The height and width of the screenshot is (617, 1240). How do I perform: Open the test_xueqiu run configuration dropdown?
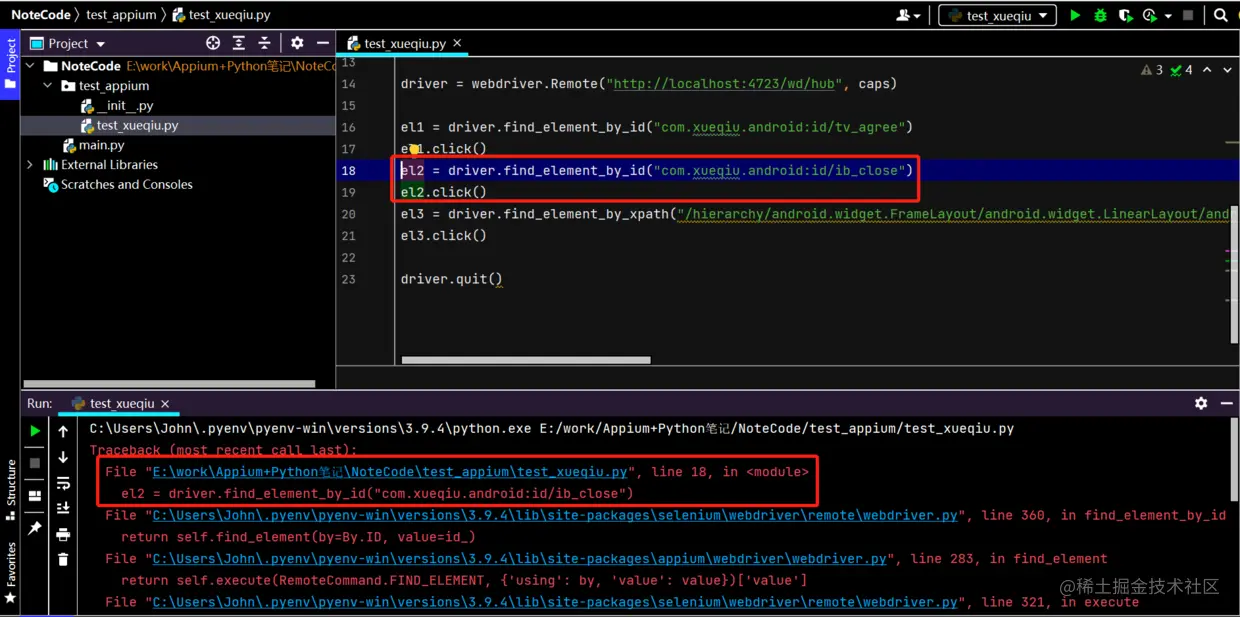998,15
